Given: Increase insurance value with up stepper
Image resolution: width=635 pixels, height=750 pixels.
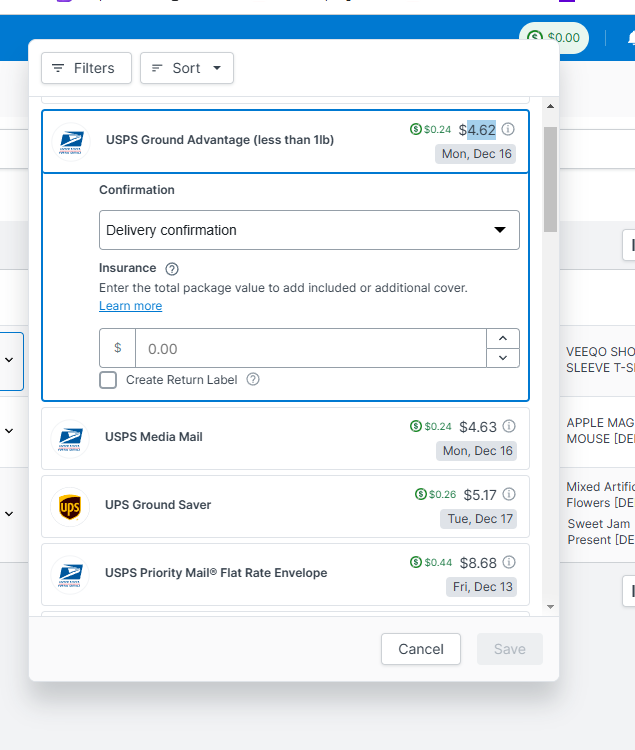Looking at the screenshot, I should [x=503, y=338].
